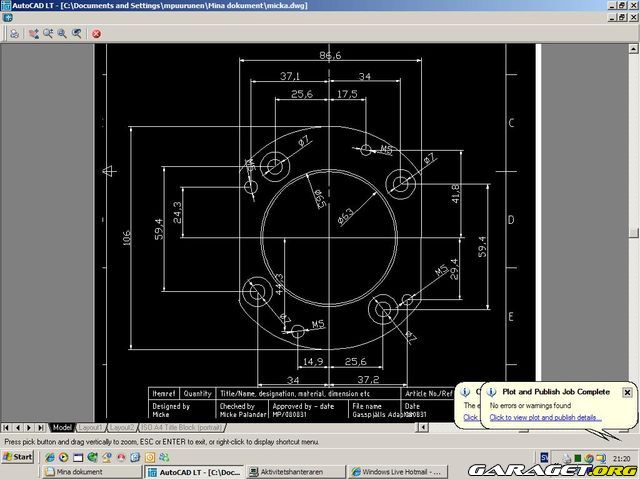Switch to the Model tab
640x480 pixels.
(x=63, y=427)
